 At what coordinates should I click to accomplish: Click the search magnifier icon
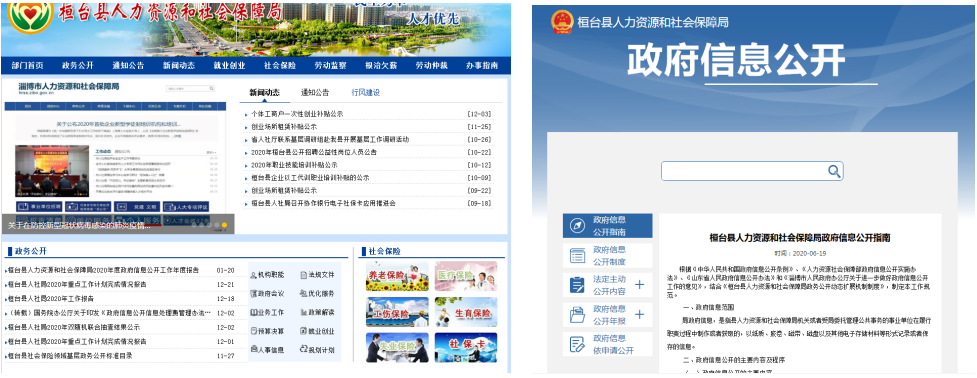pyautogui.click(x=834, y=171)
